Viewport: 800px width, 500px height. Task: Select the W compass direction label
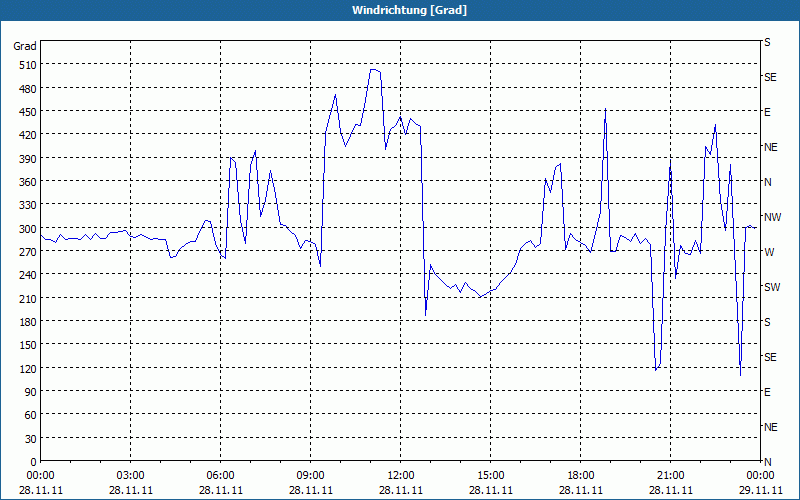pos(769,252)
